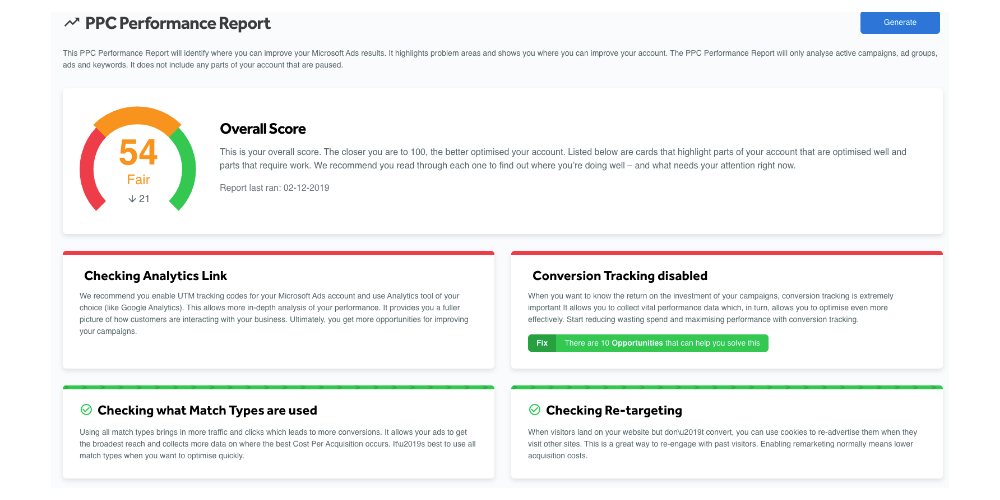Click the green Fix button
Viewport: 1000px width, 500px height.
point(542,343)
